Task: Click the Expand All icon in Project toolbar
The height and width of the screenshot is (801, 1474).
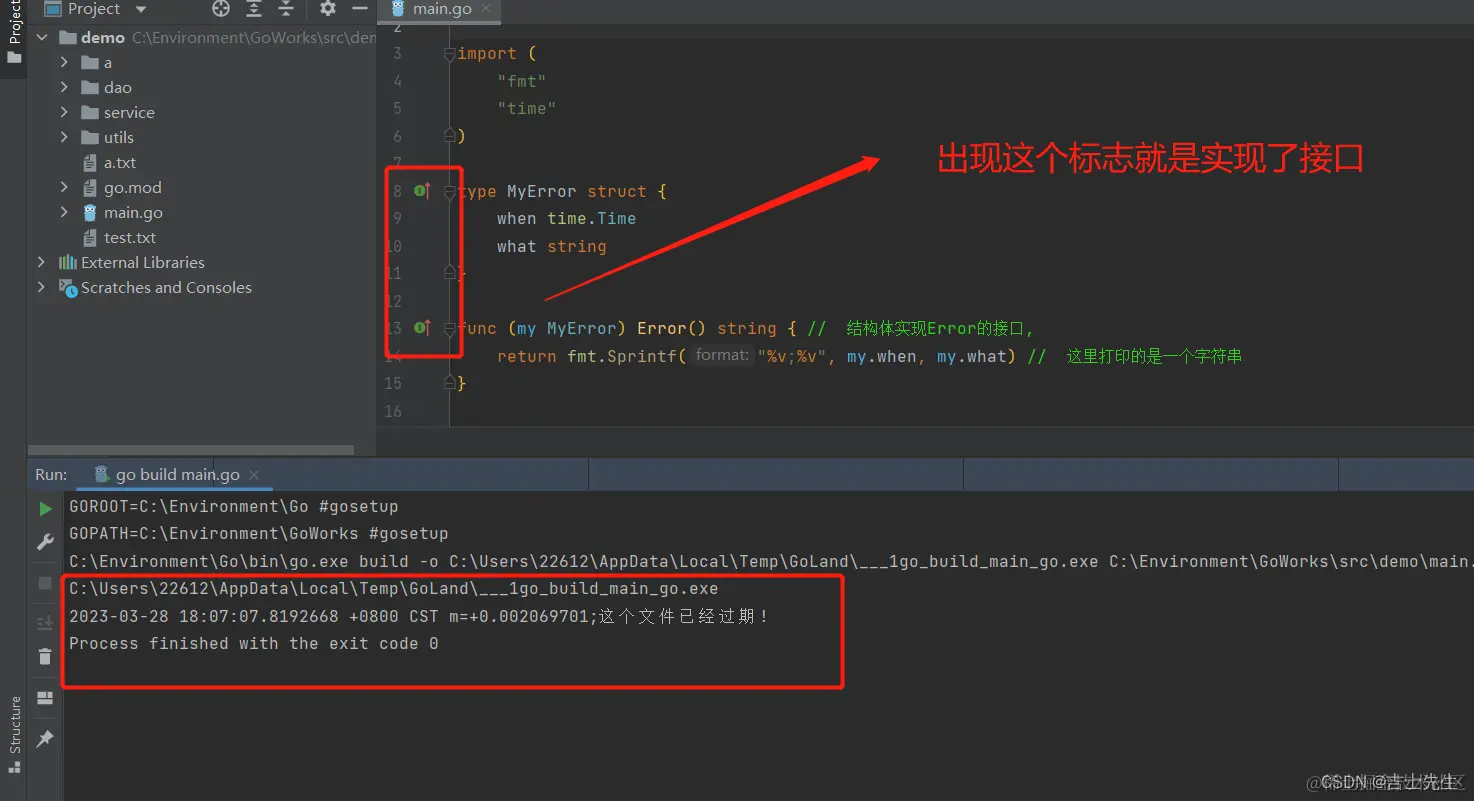Action: pos(254,9)
